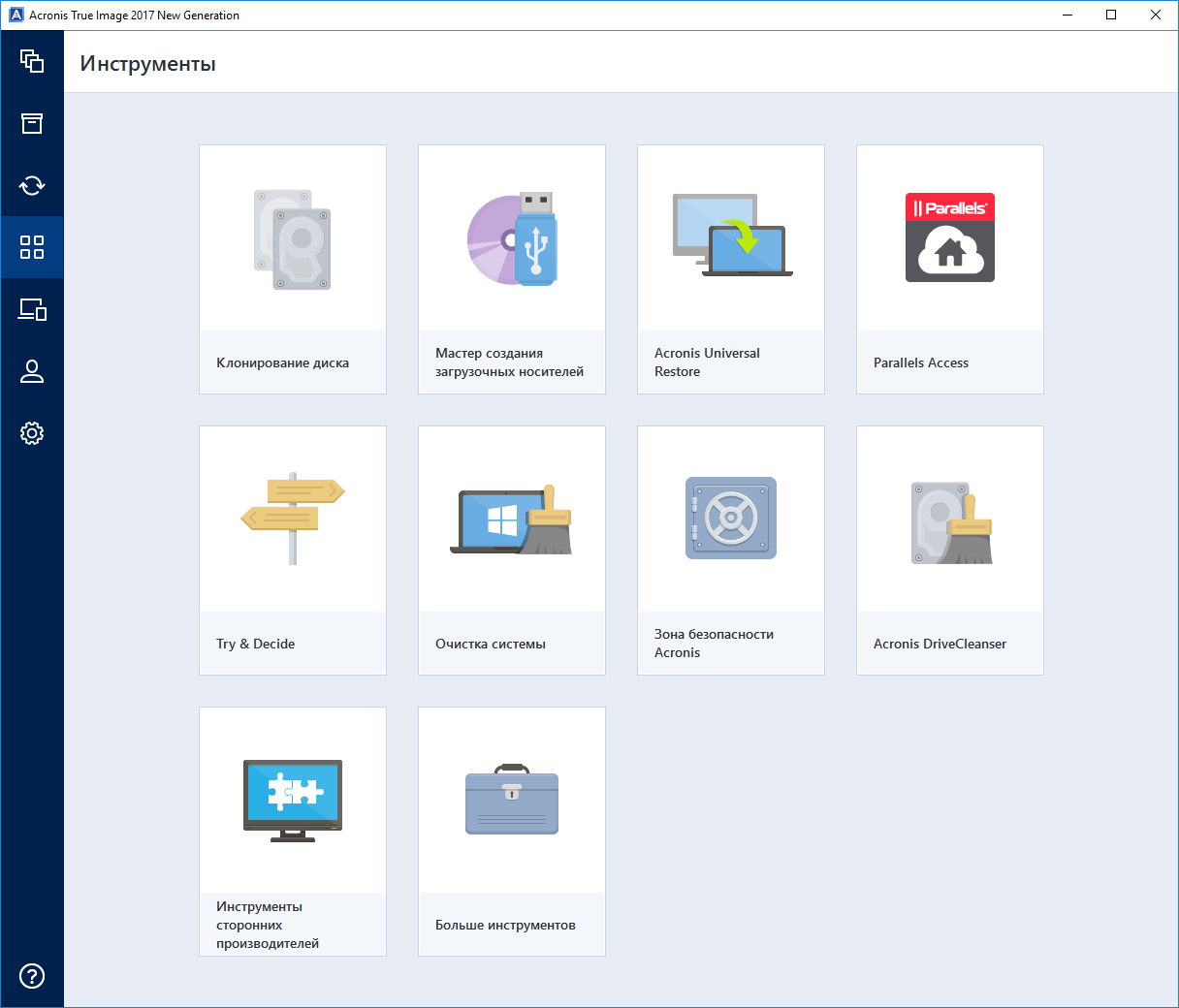
Task: Open the Archive section in sidebar
Action: coord(32,123)
